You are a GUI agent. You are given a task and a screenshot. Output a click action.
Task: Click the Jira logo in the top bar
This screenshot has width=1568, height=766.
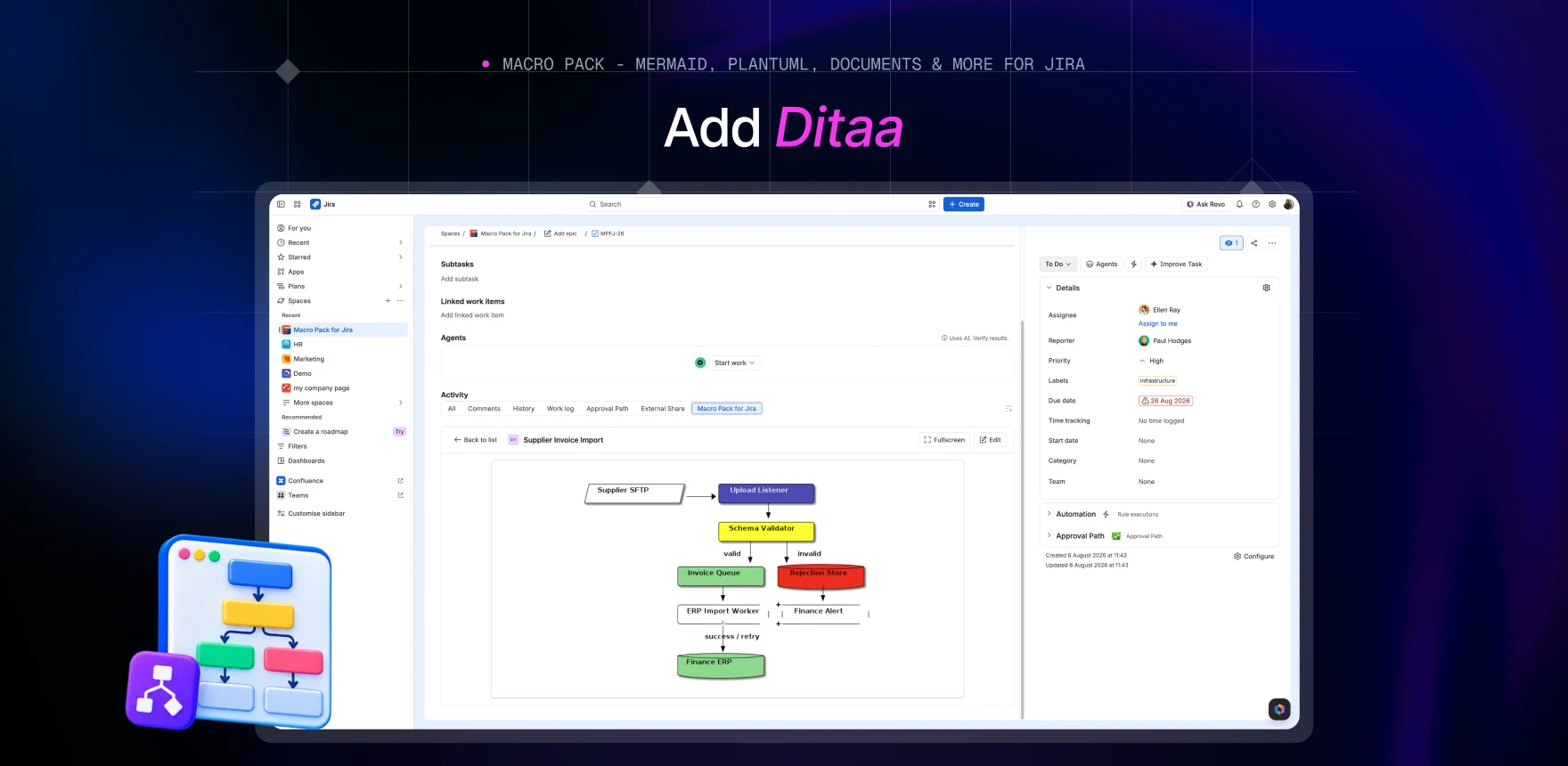point(323,204)
